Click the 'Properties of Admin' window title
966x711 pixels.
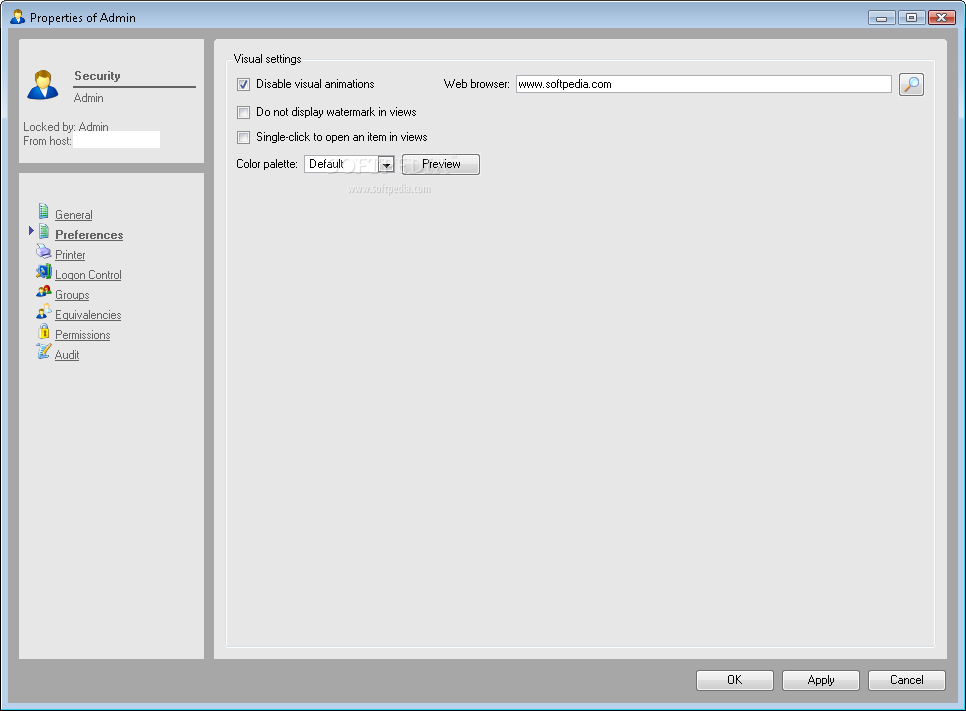(83, 18)
